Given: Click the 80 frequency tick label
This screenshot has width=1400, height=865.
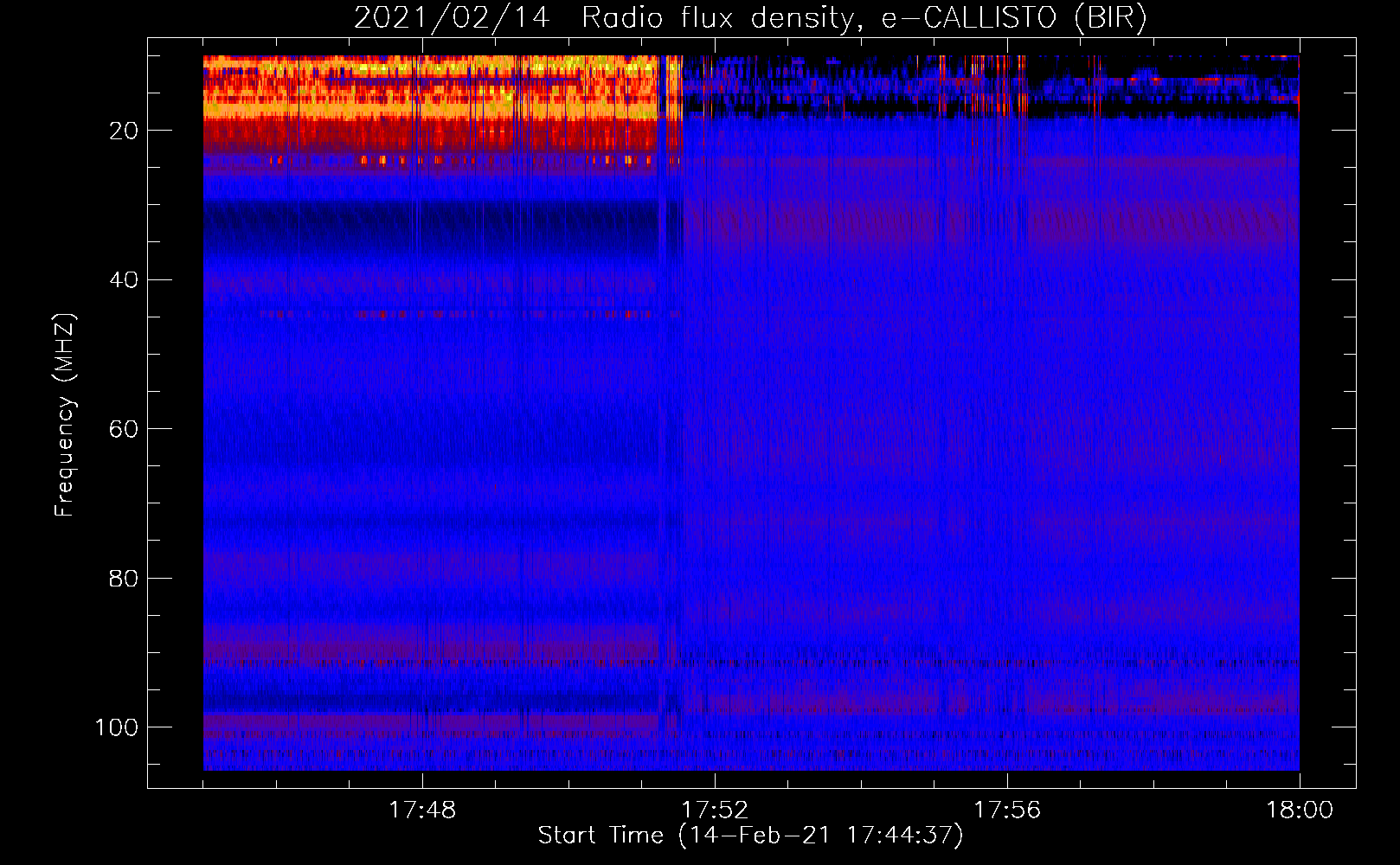Looking at the screenshot, I should point(124,578).
